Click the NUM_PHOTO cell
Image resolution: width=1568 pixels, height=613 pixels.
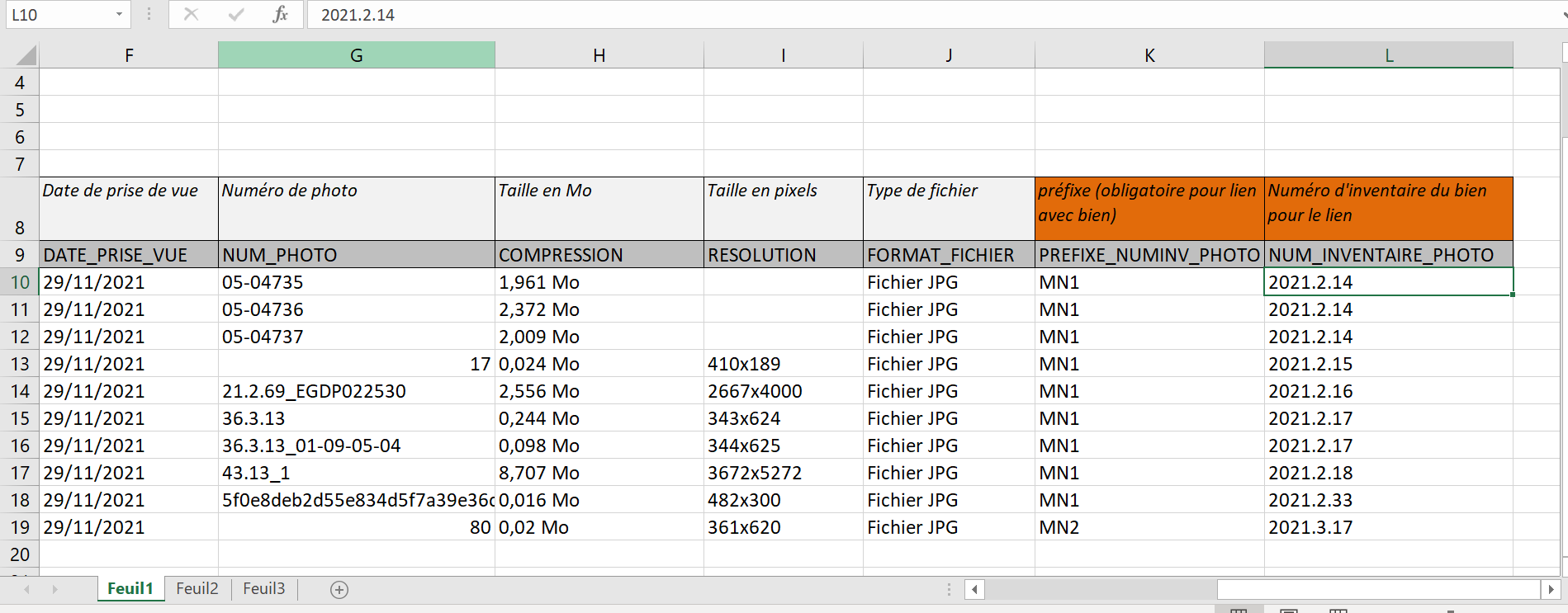[x=357, y=255]
